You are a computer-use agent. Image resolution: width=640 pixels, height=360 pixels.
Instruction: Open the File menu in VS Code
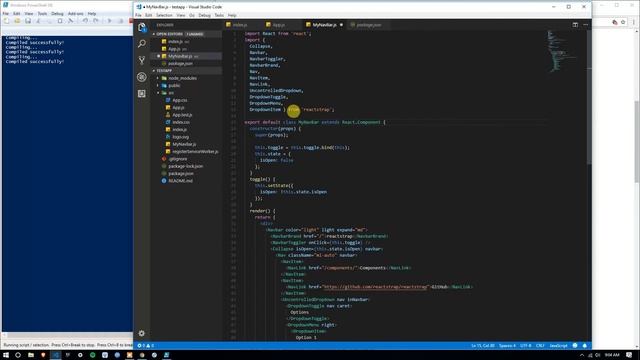coord(138,15)
